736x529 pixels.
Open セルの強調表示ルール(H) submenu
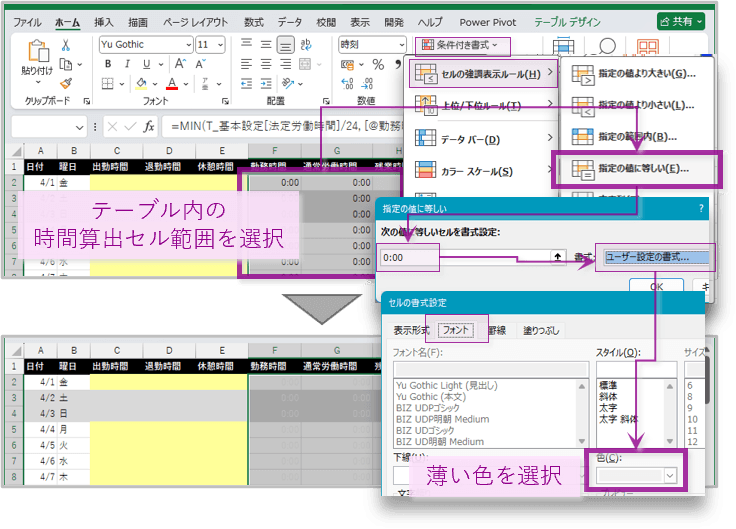coord(483,74)
